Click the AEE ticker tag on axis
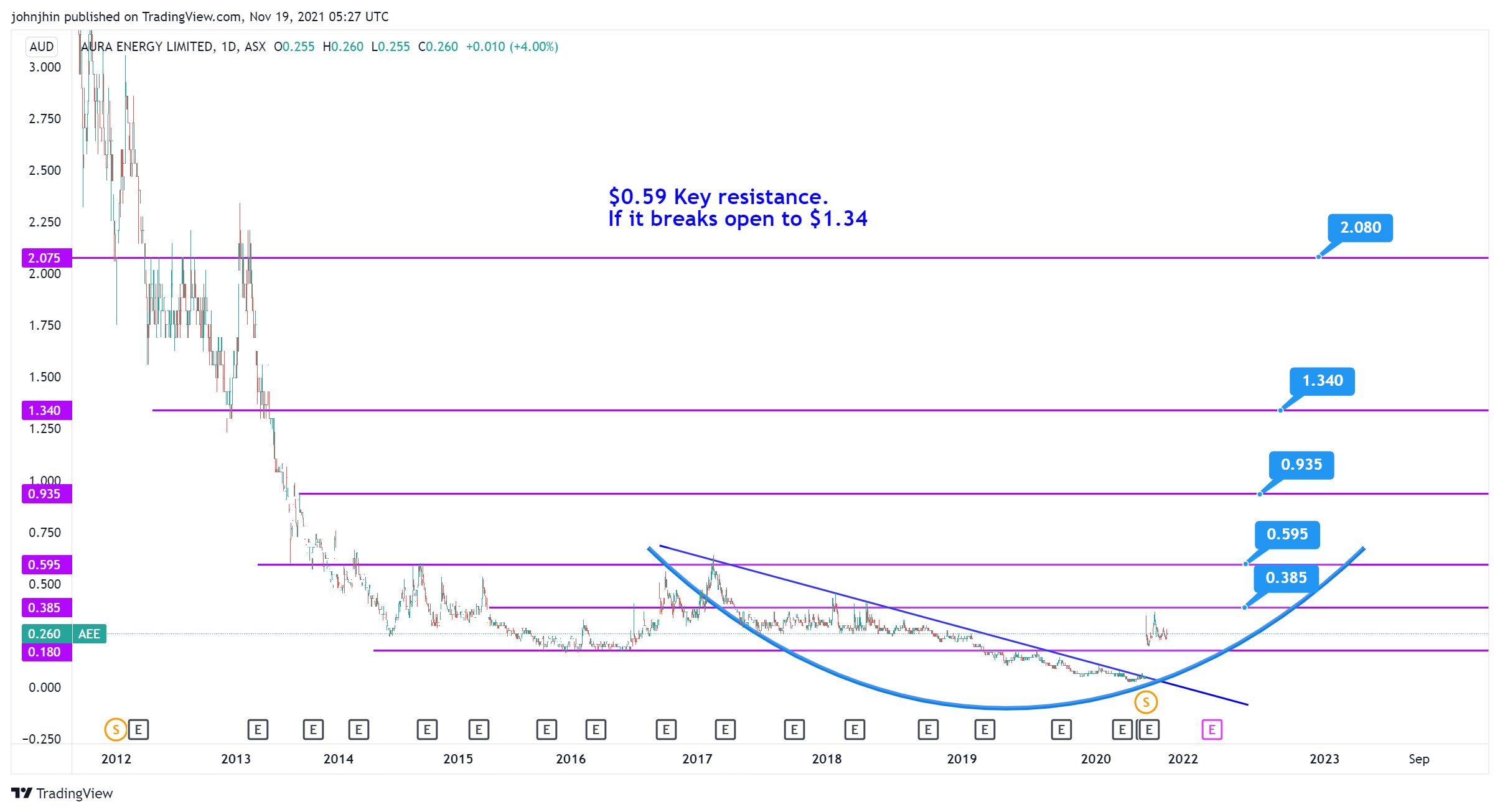Image resolution: width=1500 pixels, height=812 pixels. coord(89,633)
